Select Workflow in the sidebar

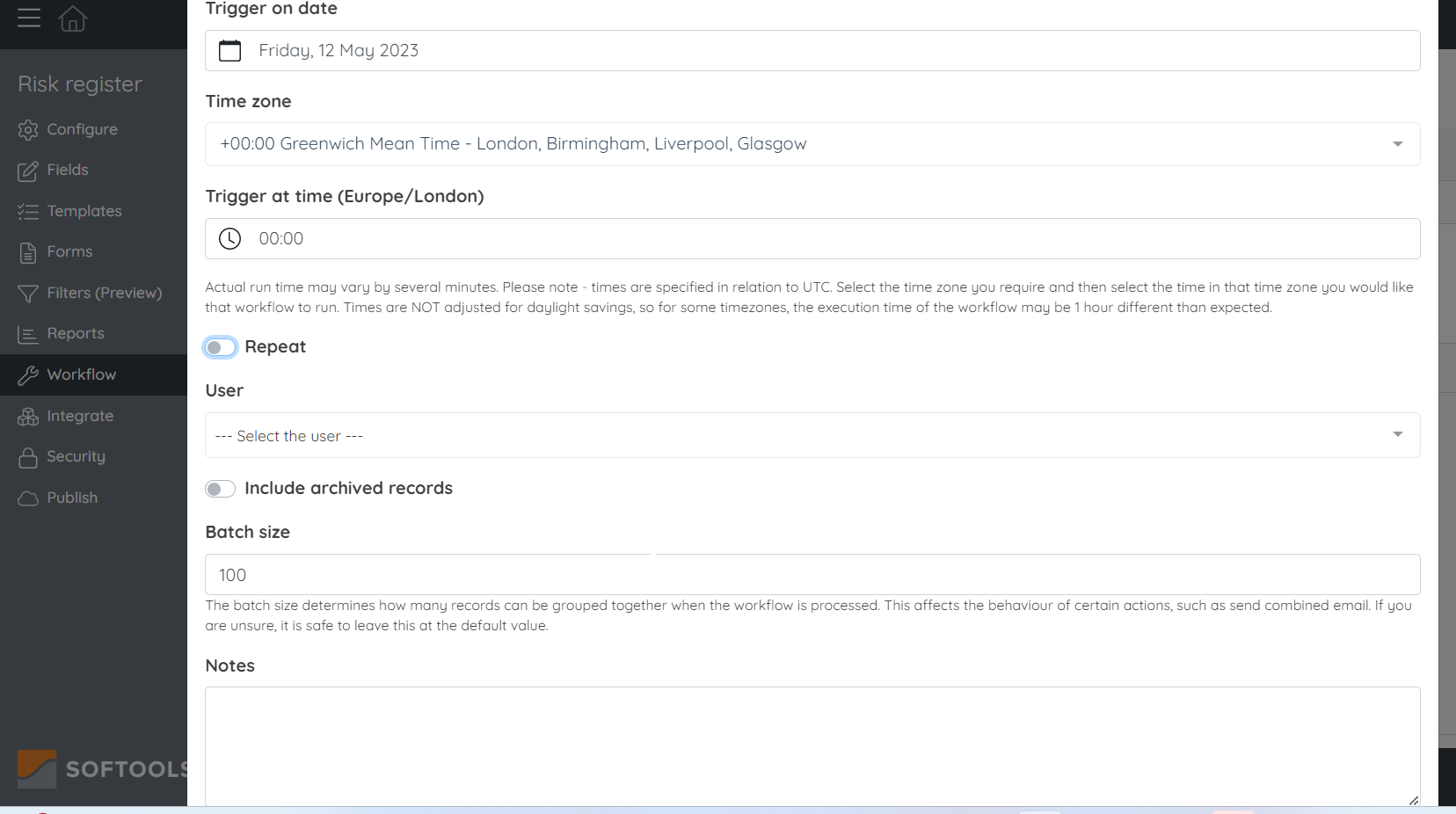tap(93, 374)
